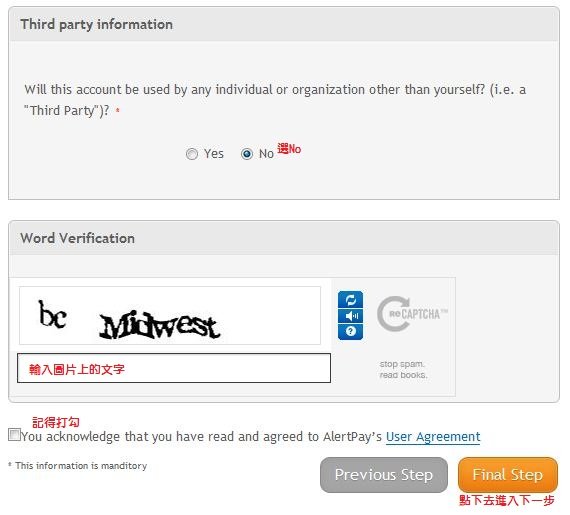The image size is (570, 515).
Task: Click the "bc" CAPTCHA word image
Action: point(53,314)
